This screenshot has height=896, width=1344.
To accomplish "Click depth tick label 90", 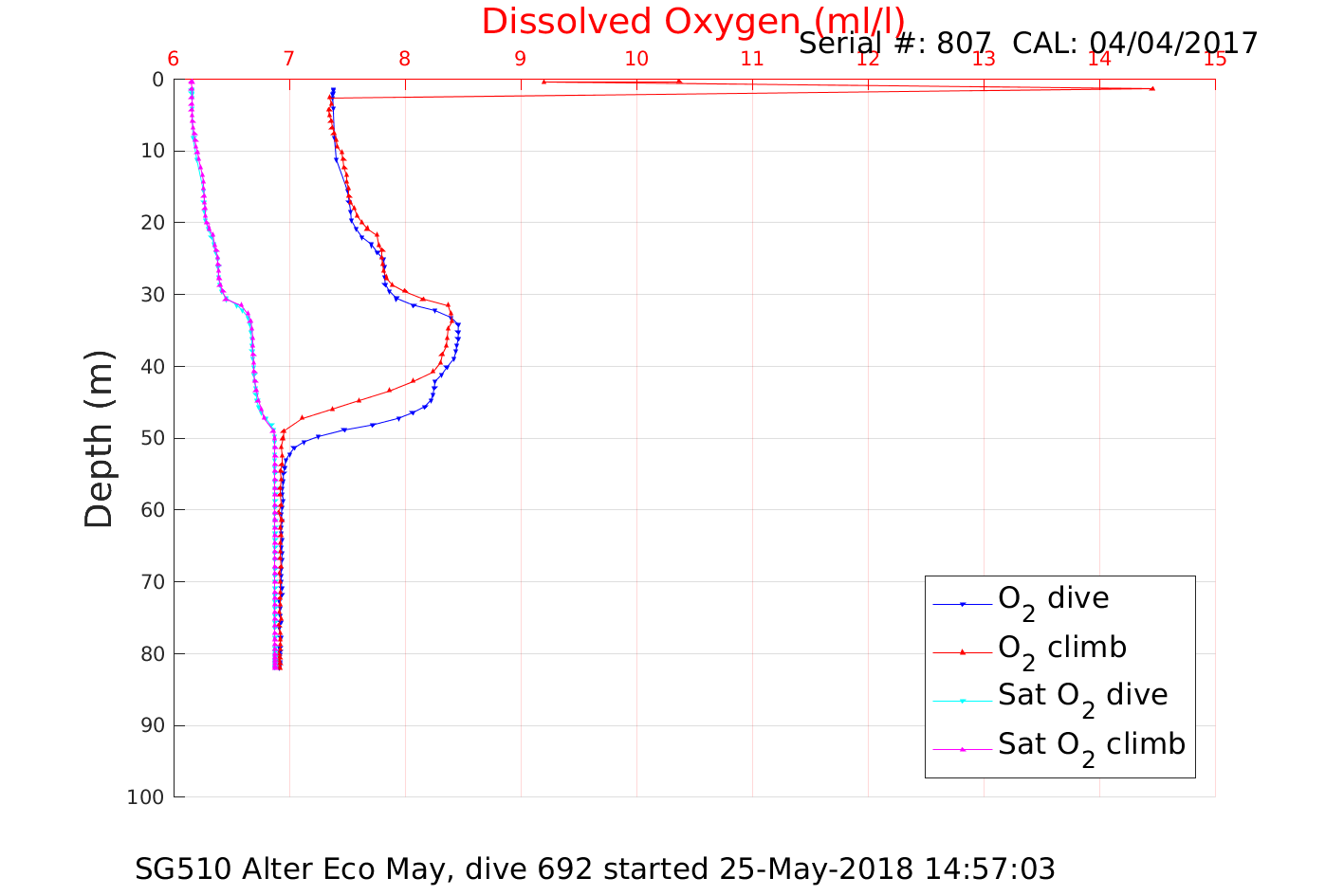I will coord(152,725).
